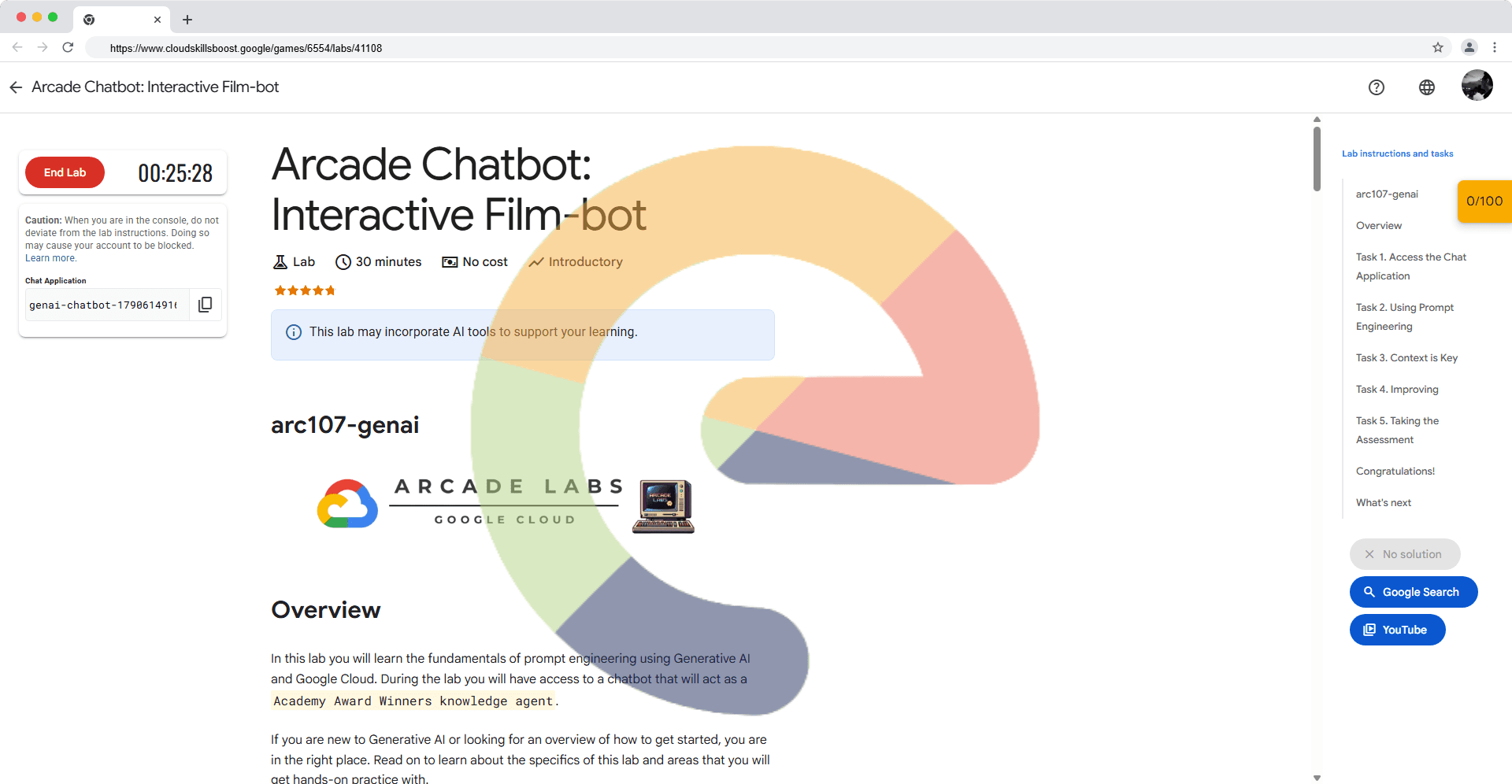Click the YouTube button
Viewport: 1512px width, 784px height.
(1397, 630)
